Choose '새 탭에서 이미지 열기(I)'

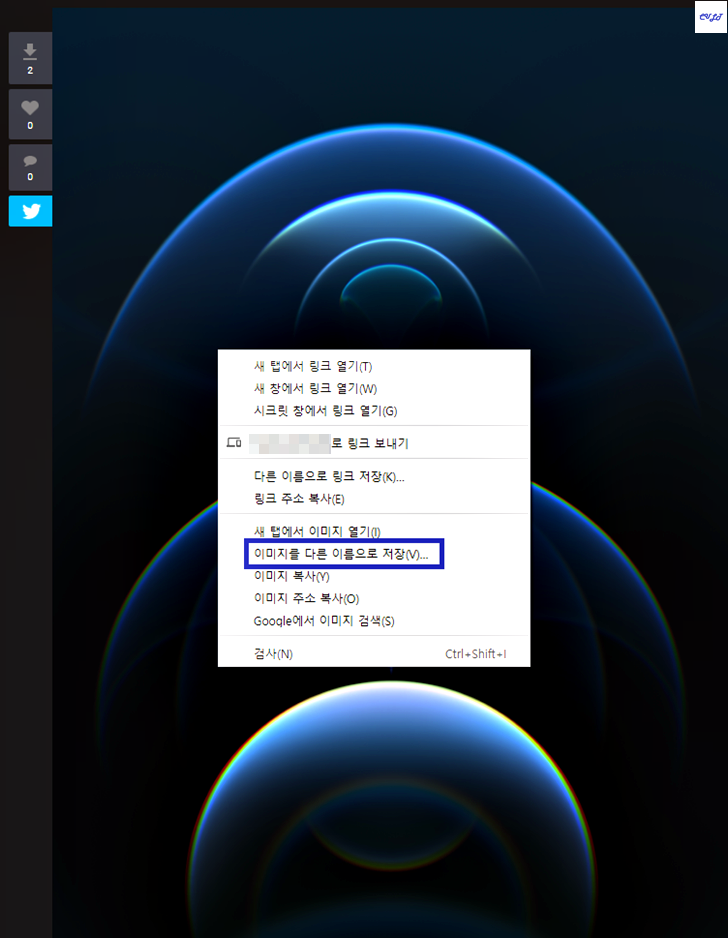click(374, 531)
